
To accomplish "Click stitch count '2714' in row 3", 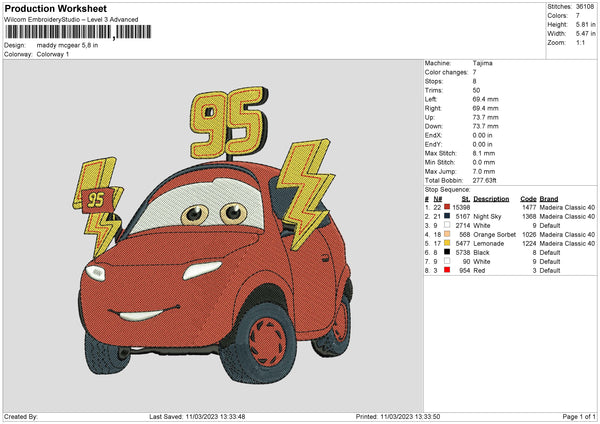I will point(463,225).
